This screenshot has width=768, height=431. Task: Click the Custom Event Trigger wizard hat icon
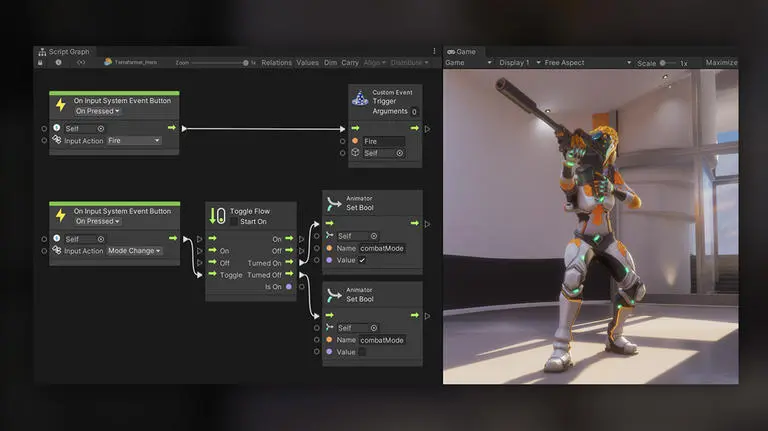point(360,98)
